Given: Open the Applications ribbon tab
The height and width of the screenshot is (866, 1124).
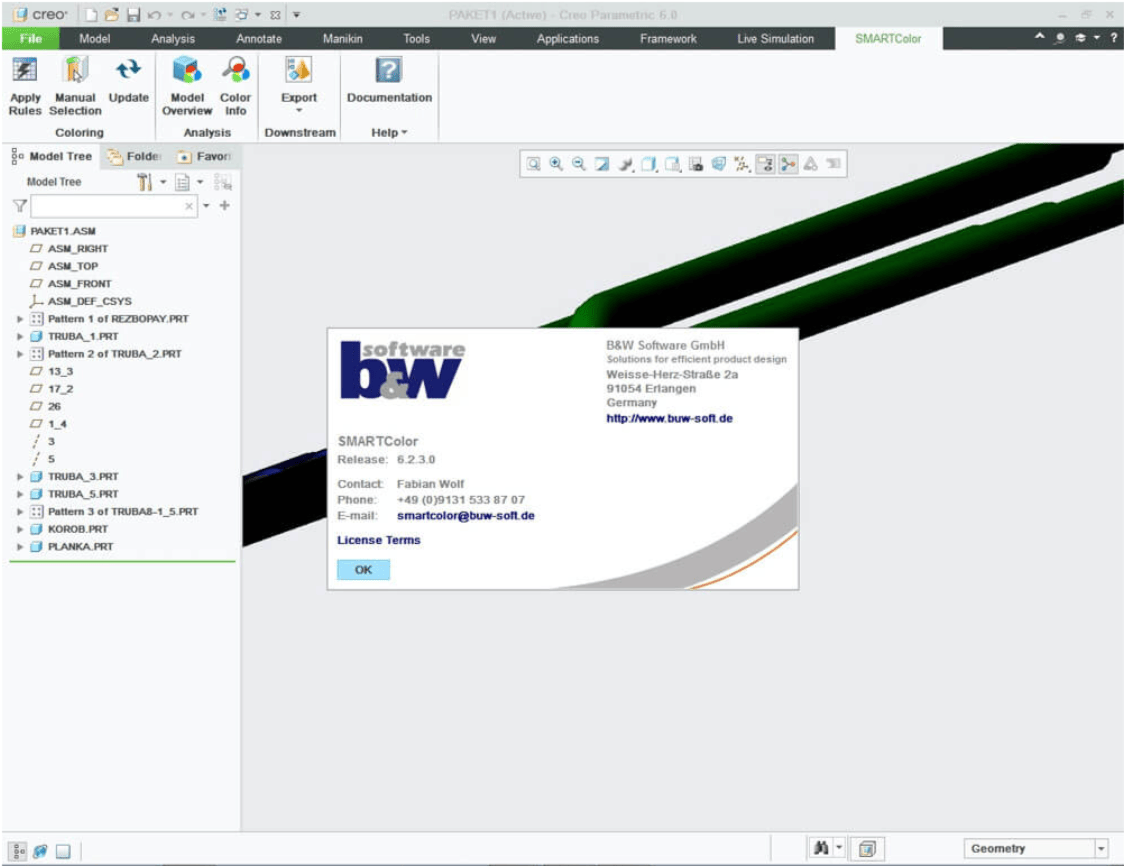Looking at the screenshot, I should tap(568, 39).
